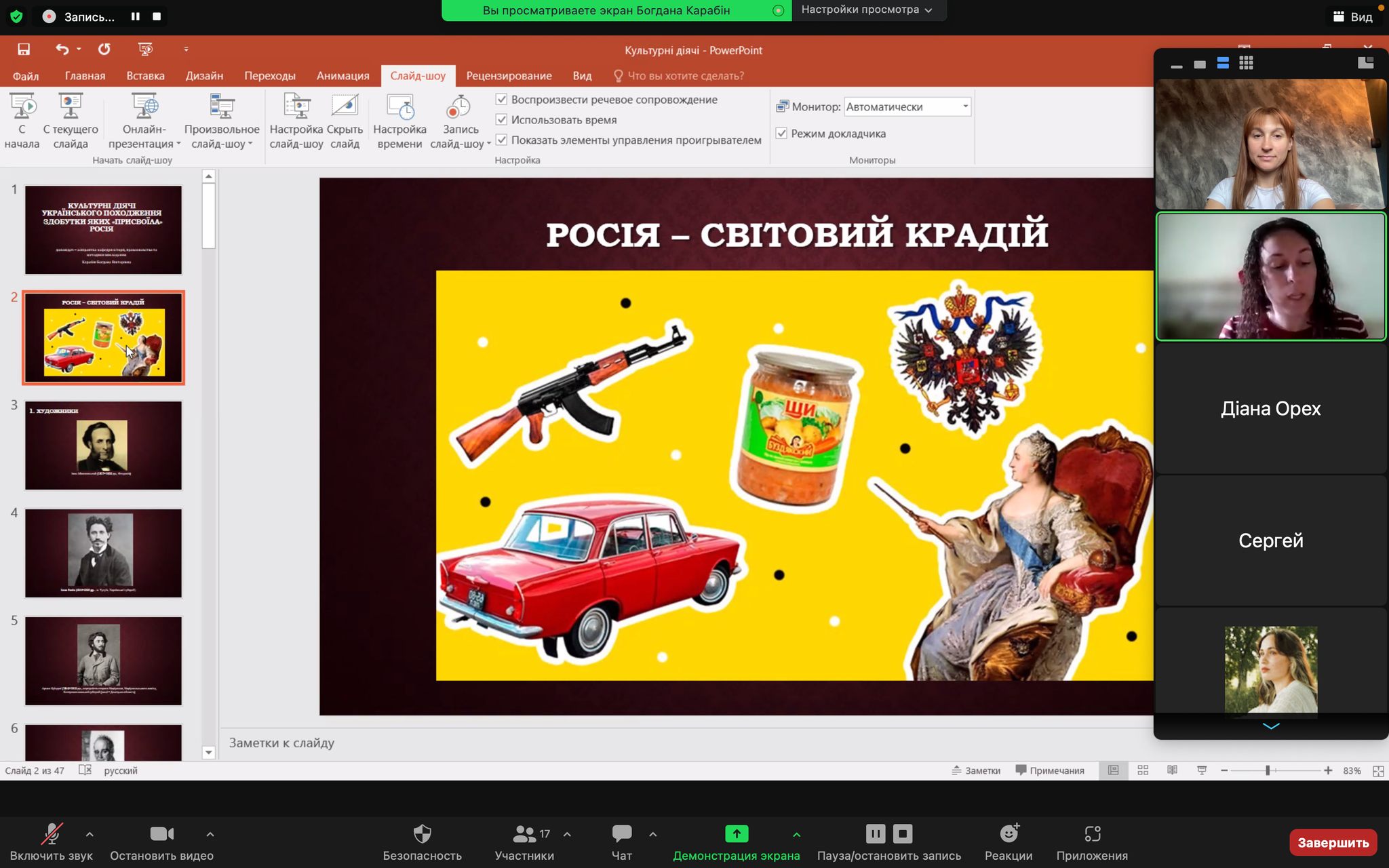Start slideshow from beginning quick-access icon
The width and height of the screenshot is (1389, 868).
(145, 50)
